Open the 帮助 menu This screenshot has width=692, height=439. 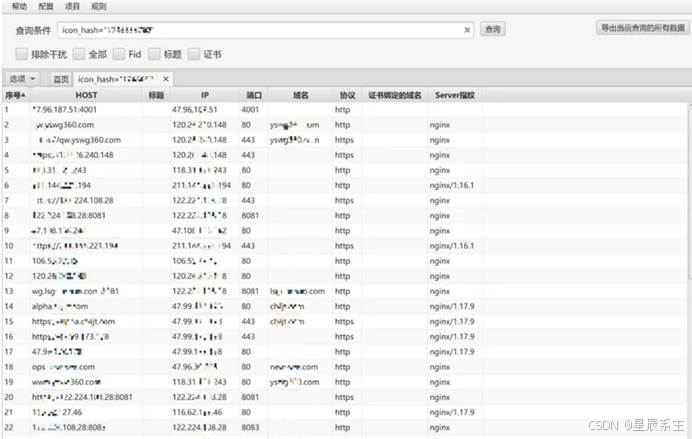pyautogui.click(x=19, y=6)
